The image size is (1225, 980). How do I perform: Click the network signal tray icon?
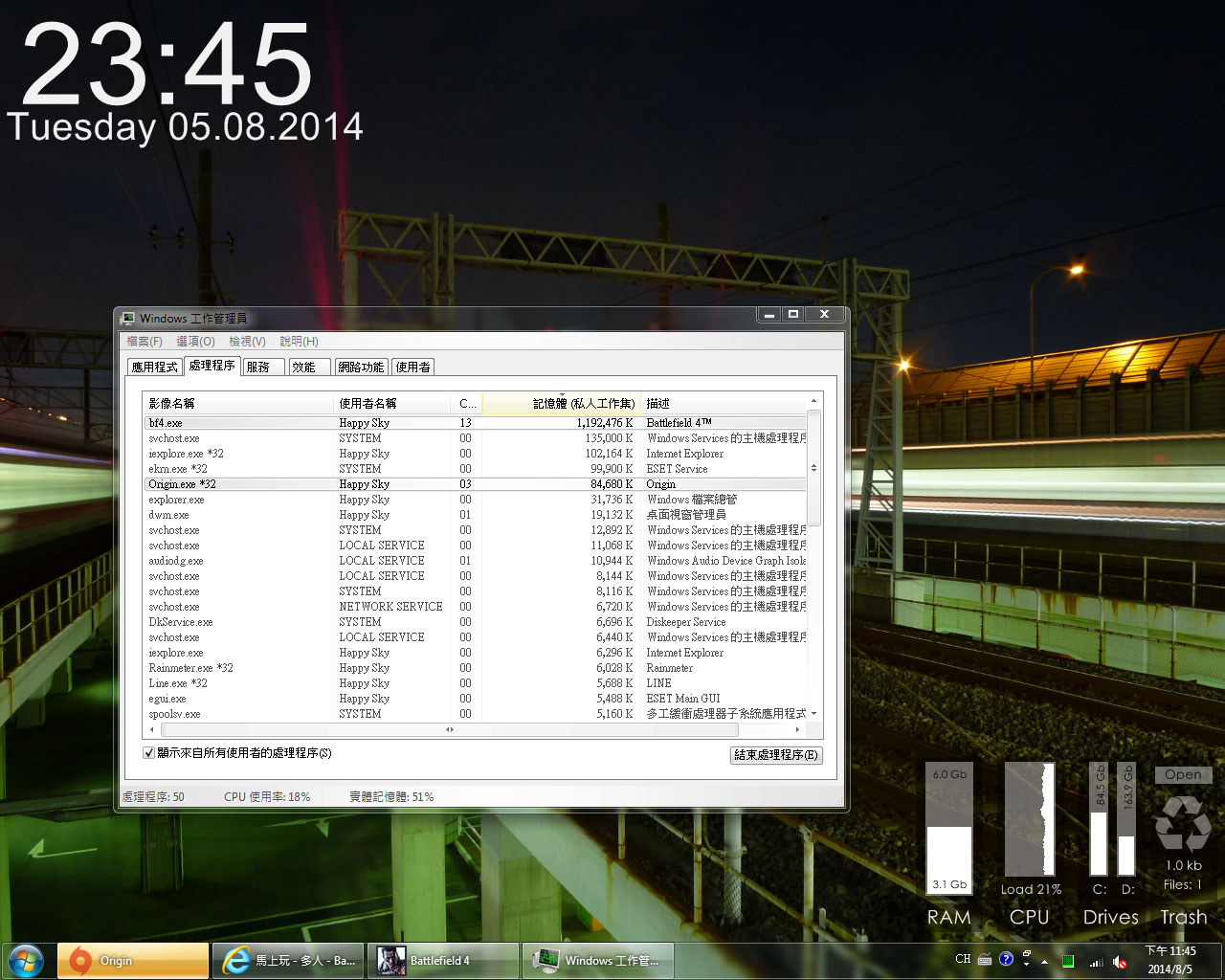1096,961
